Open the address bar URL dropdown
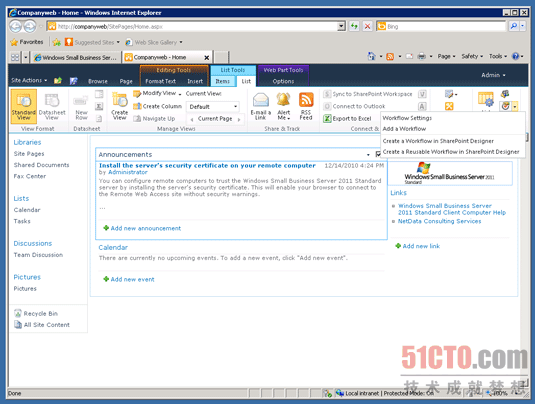 pyautogui.click(x=341, y=26)
